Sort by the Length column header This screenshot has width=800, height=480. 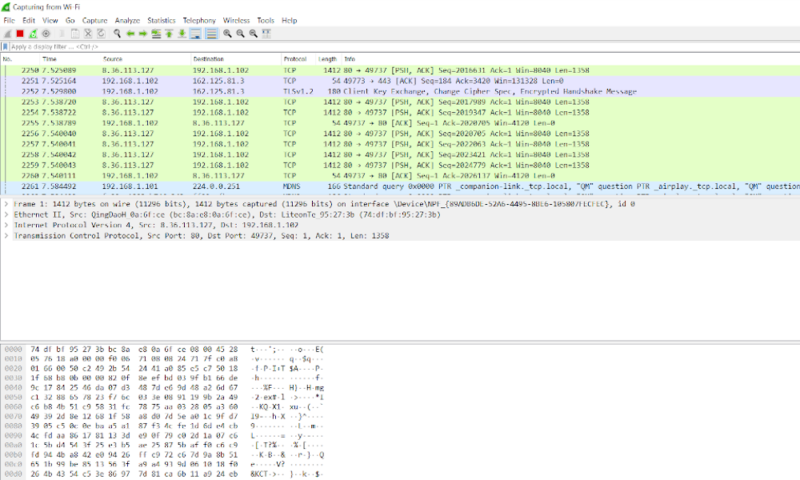(328, 59)
